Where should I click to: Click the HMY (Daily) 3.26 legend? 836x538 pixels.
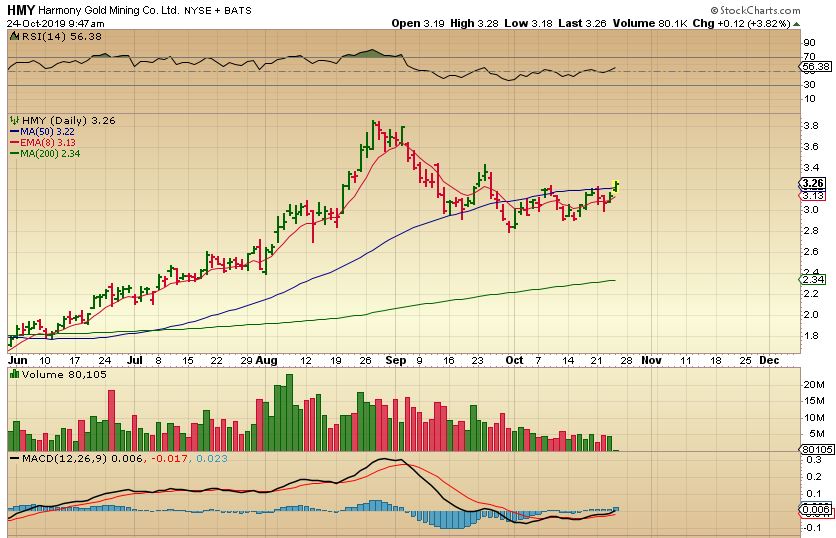[x=69, y=121]
